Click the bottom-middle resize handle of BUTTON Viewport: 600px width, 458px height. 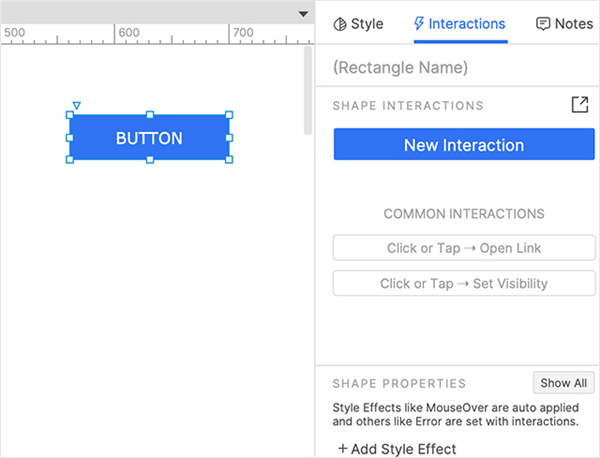click(x=150, y=160)
